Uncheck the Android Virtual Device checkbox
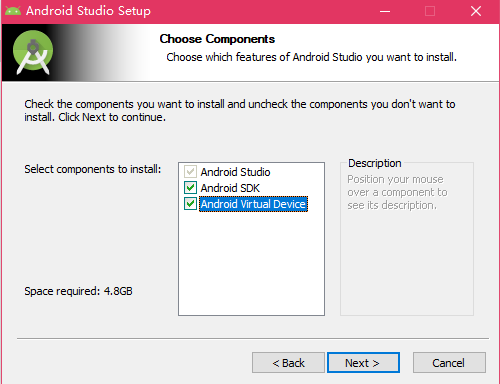Viewport: 500px width, 384px height. tap(190, 204)
